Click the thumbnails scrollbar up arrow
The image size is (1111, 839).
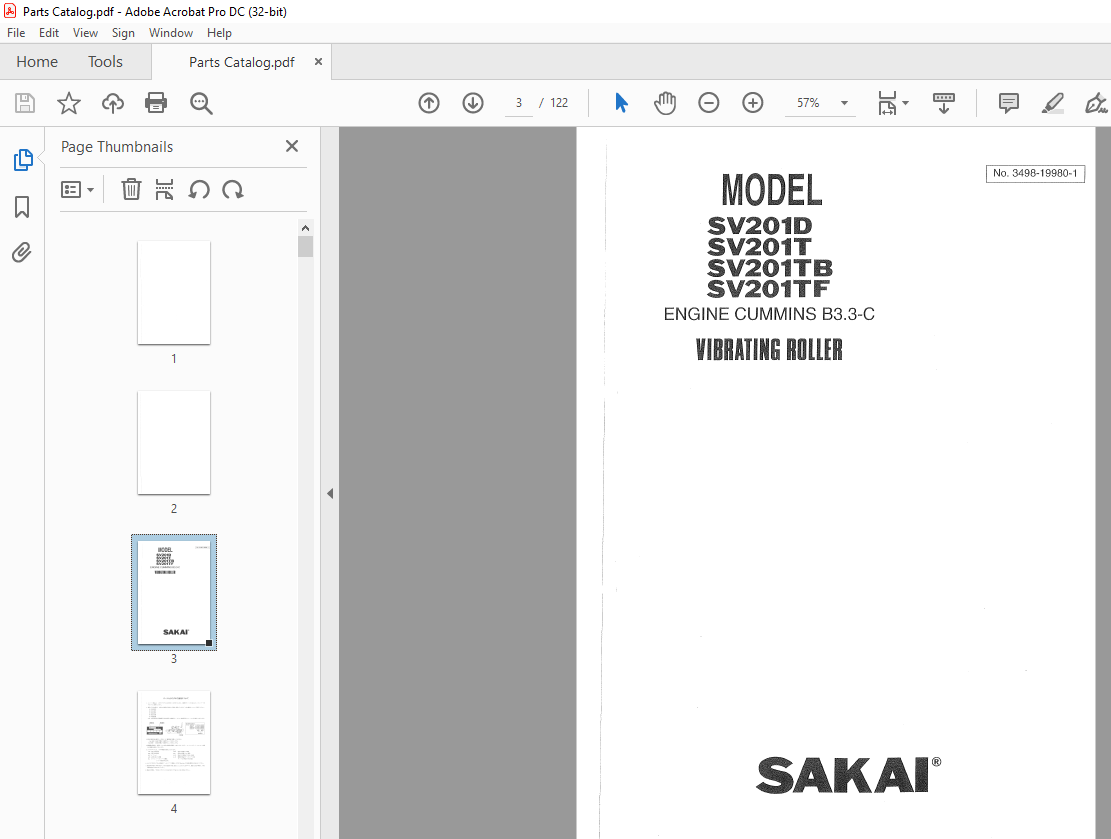click(x=305, y=228)
